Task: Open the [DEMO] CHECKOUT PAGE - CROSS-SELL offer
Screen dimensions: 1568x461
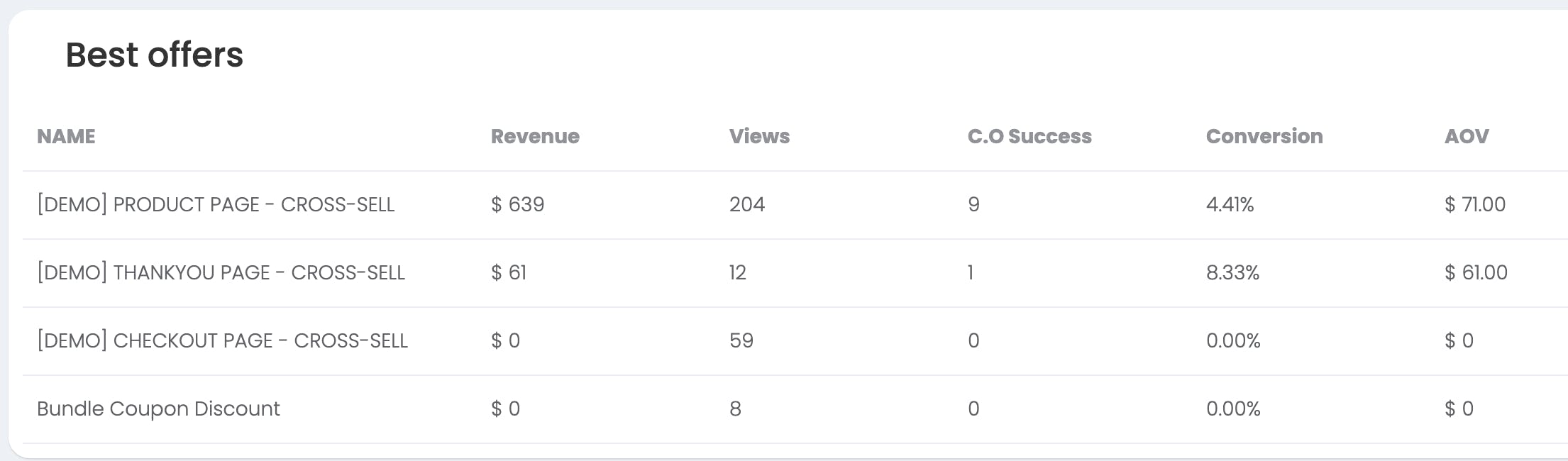Action: [222, 340]
